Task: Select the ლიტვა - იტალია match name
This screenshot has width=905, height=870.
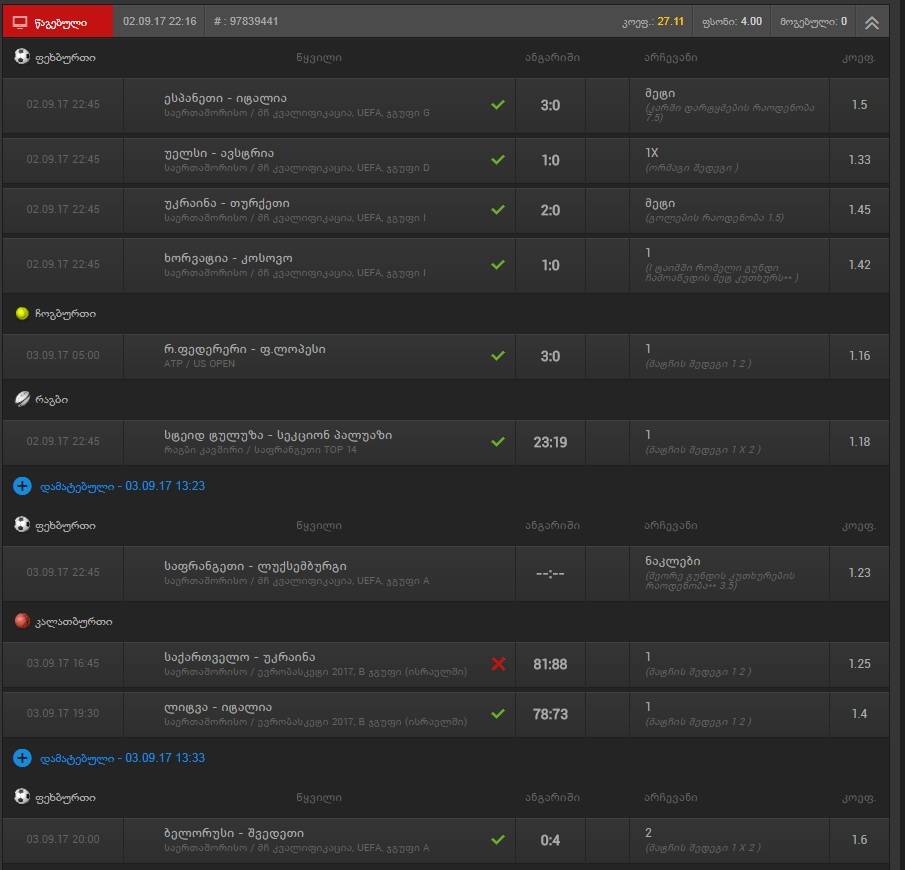Action: point(218,707)
